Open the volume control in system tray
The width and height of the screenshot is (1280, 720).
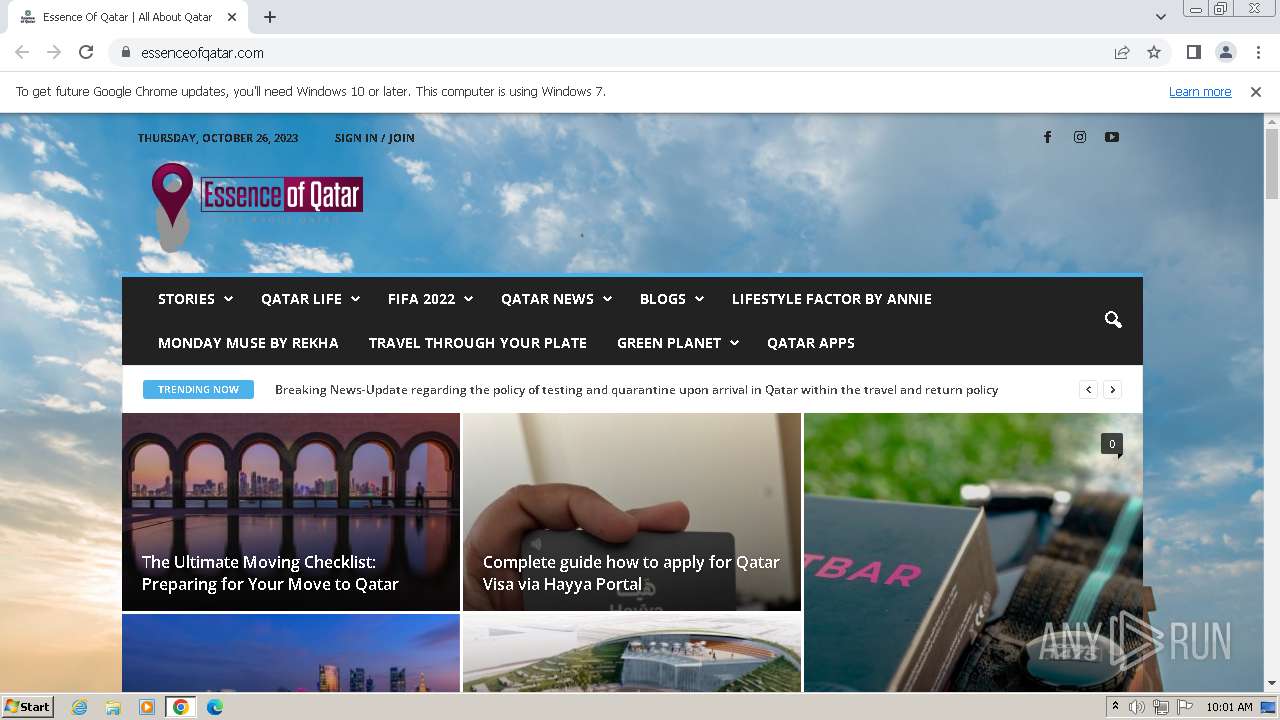tap(1137, 707)
